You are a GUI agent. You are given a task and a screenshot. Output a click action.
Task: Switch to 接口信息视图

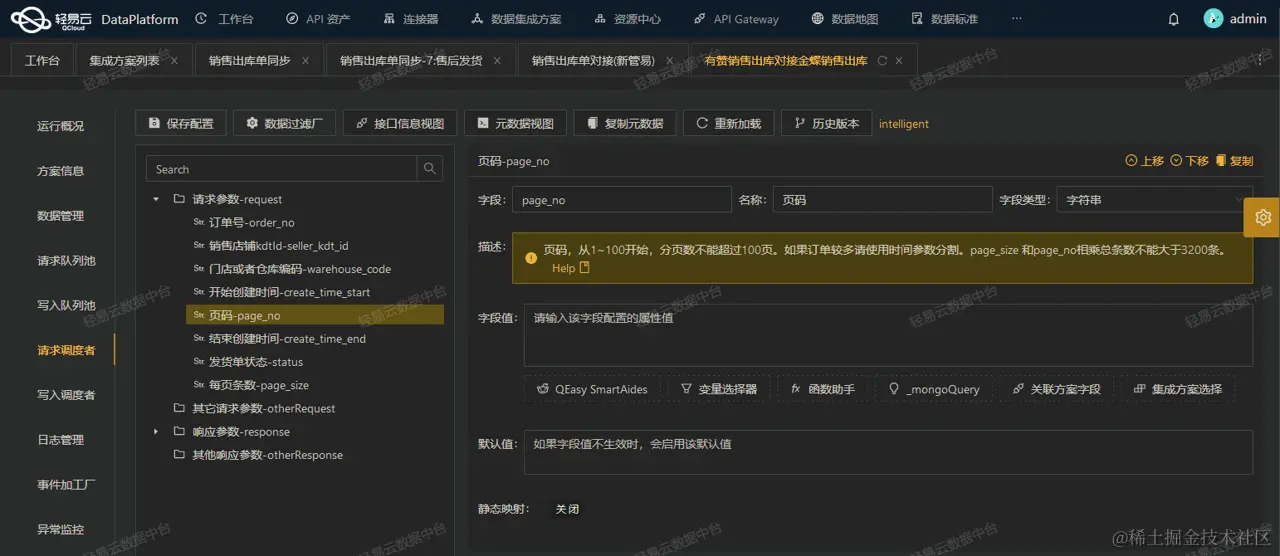[x=401, y=123]
